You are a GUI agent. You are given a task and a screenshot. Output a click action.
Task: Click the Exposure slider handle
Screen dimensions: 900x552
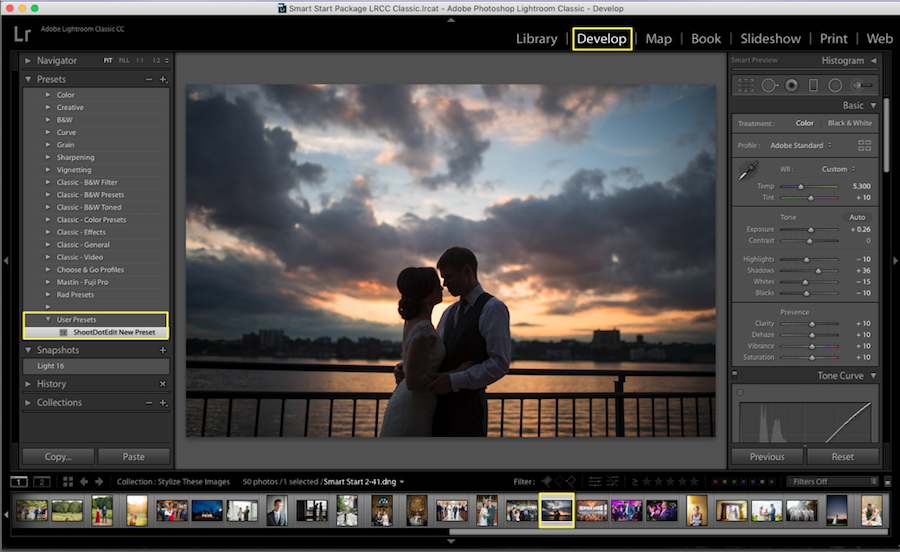tap(810, 230)
